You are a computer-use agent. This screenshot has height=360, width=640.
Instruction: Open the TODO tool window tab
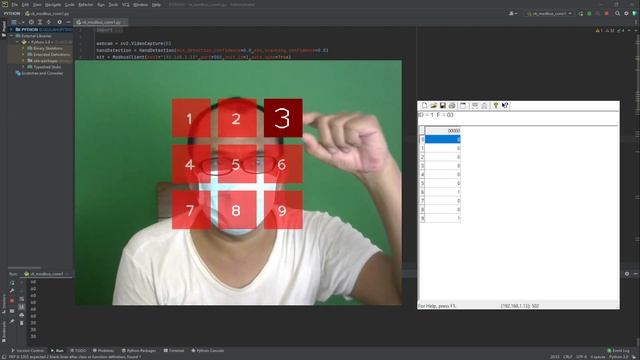[79, 351]
